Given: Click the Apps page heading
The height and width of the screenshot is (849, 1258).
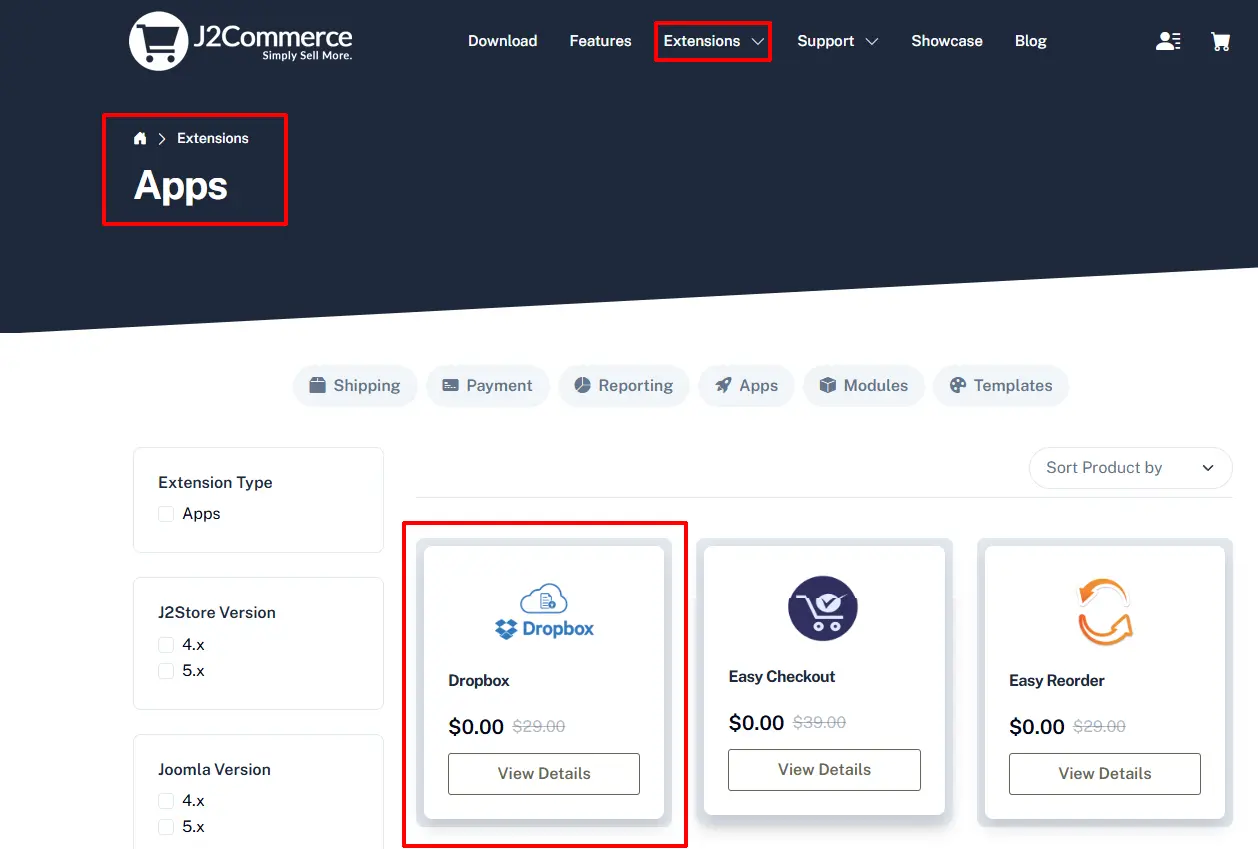Looking at the screenshot, I should point(181,186).
